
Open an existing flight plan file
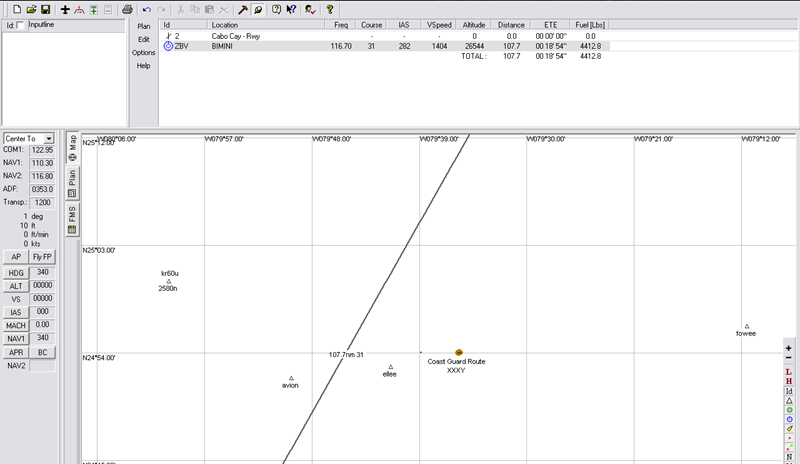(32, 9)
